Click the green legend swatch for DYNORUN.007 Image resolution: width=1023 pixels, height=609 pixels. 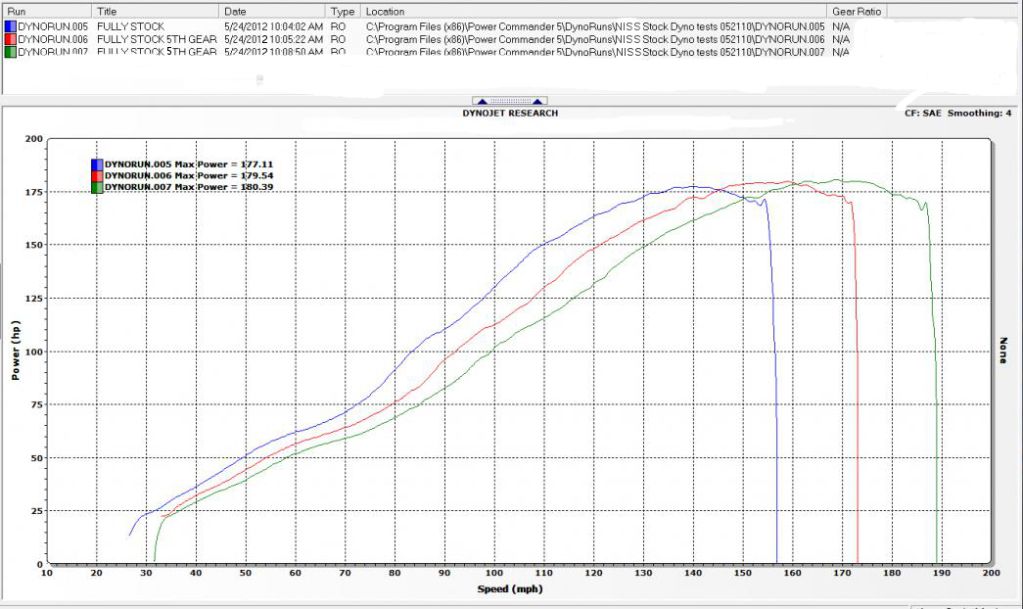[x=96, y=186]
